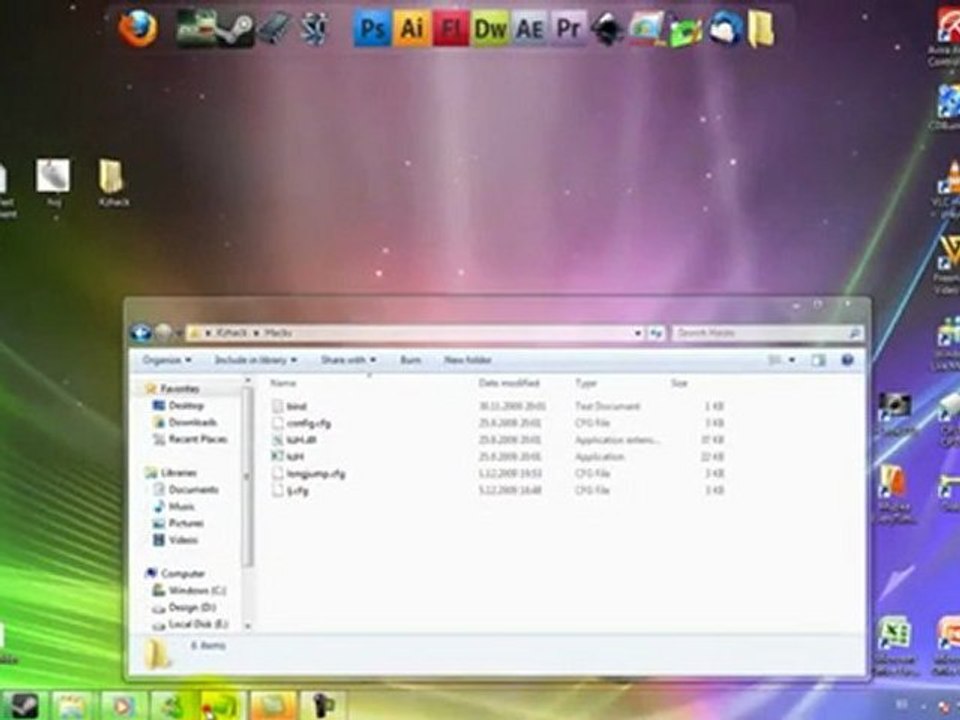Screen dimensions: 960x720
Task: Launch Premiere (Pr) from the dock
Action: tap(568, 29)
